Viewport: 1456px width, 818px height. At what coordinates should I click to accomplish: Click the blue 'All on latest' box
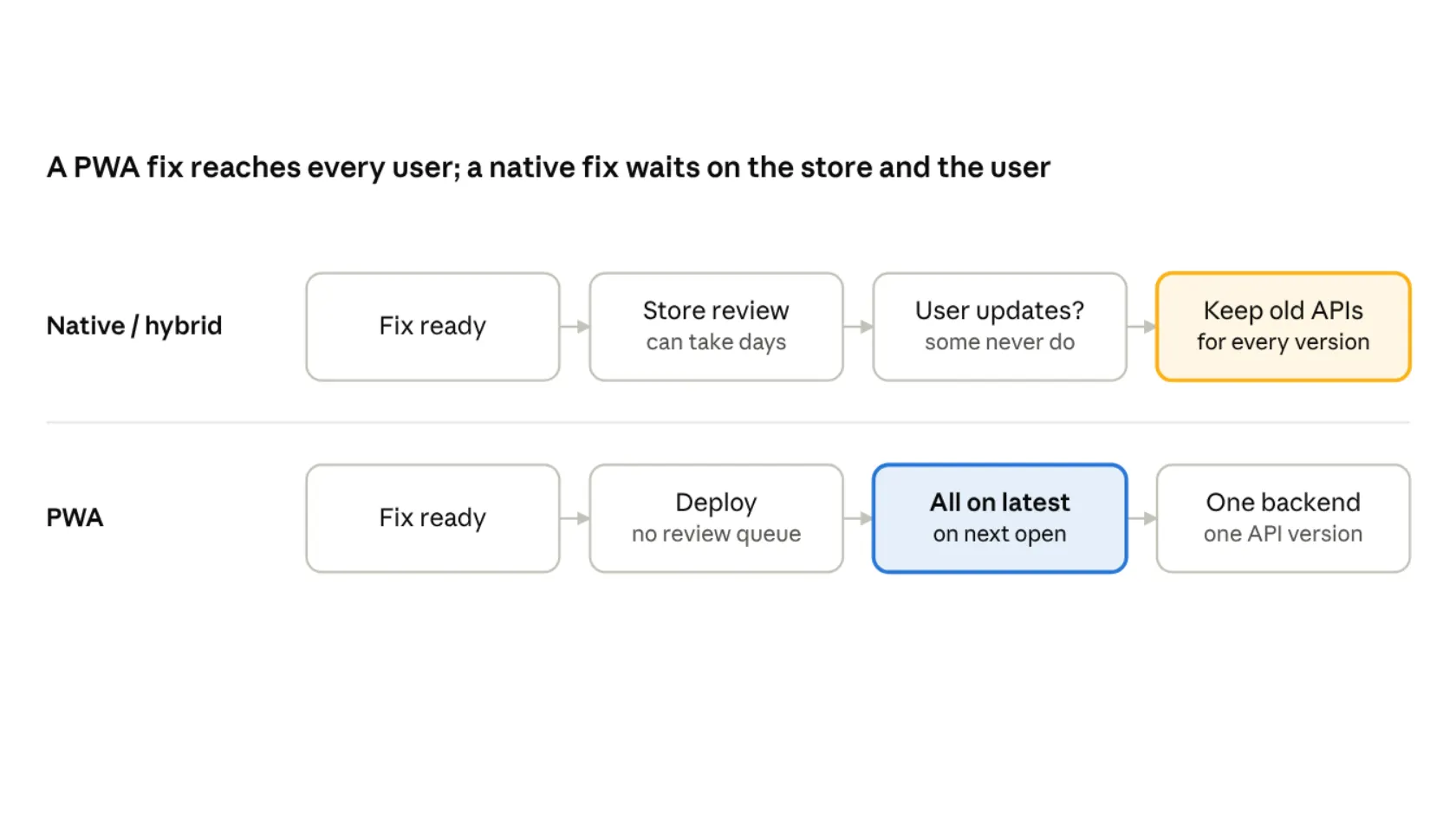click(999, 518)
